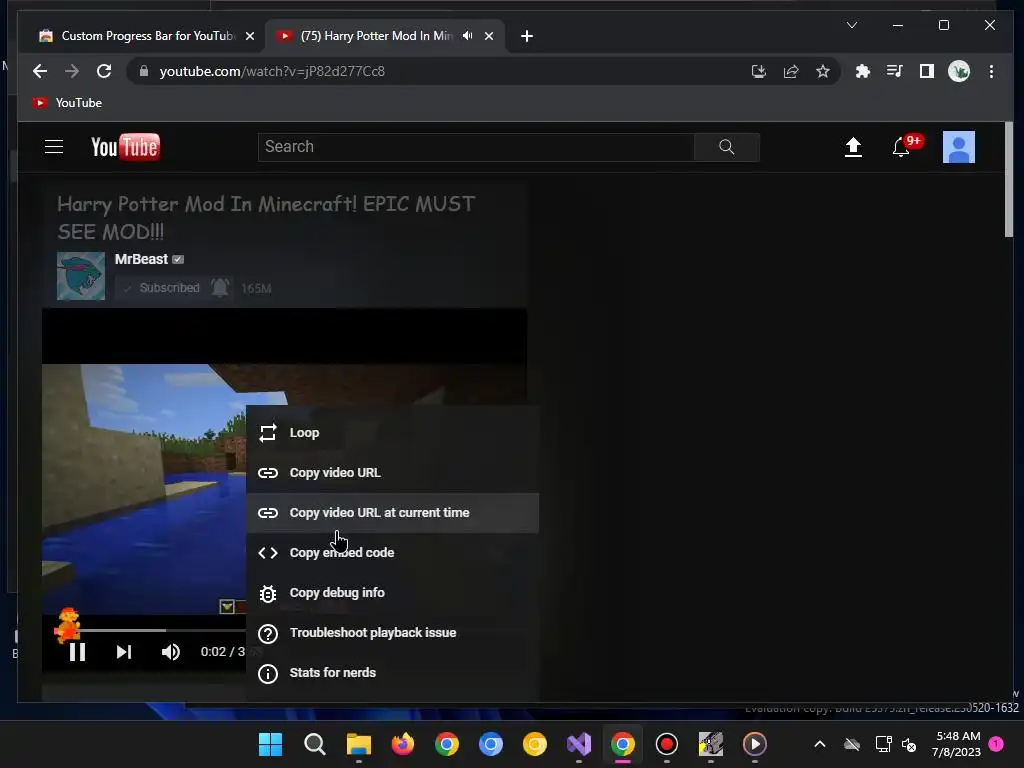1024x768 pixels.
Task: Open the tab search chevron dropdown
Action: [852, 25]
